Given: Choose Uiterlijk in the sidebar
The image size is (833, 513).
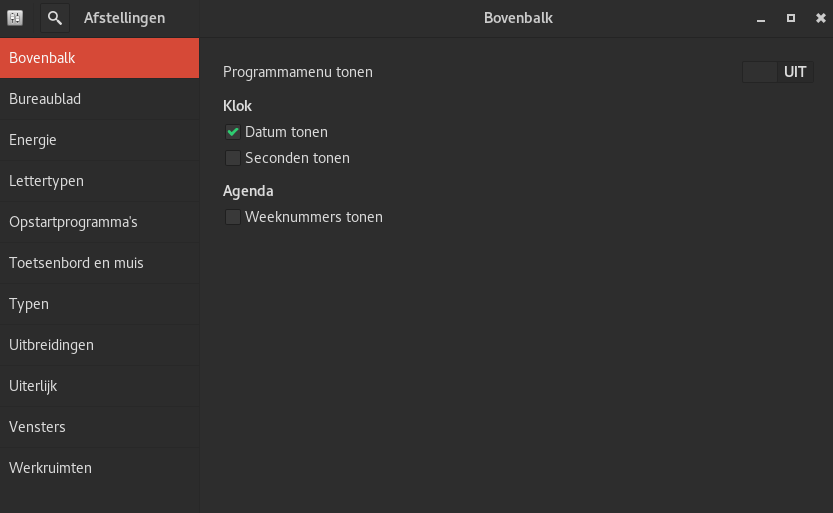Looking at the screenshot, I should pos(99,386).
